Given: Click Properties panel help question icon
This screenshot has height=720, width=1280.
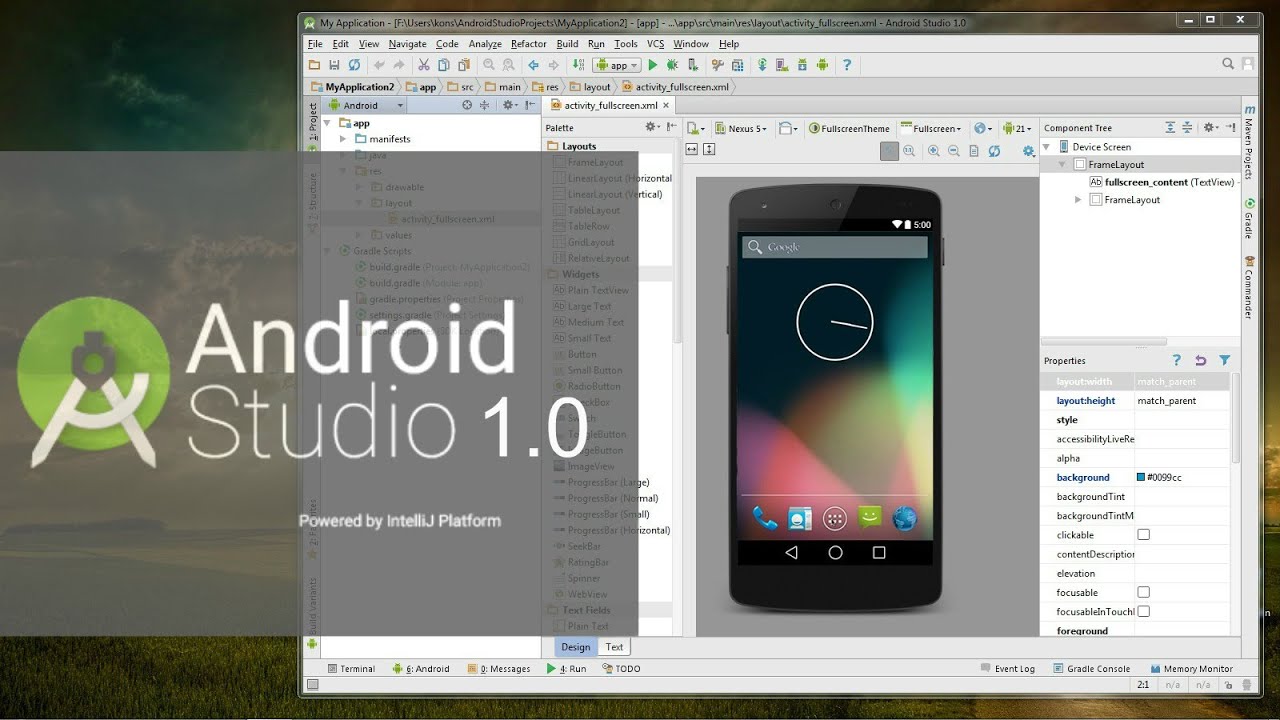Looking at the screenshot, I should coord(1177,361).
